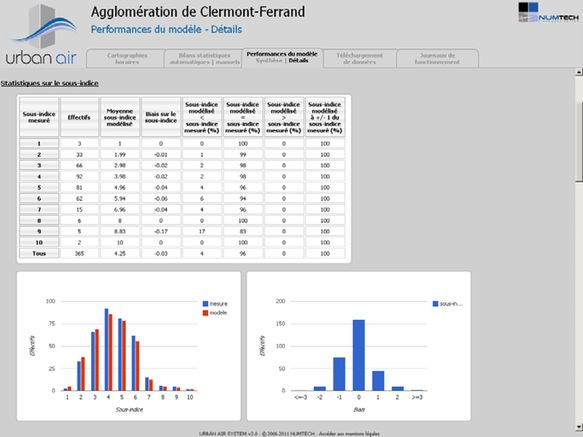Image resolution: width=583 pixels, height=437 pixels.
Task: Click the Détails sub-link
Action: (298, 61)
